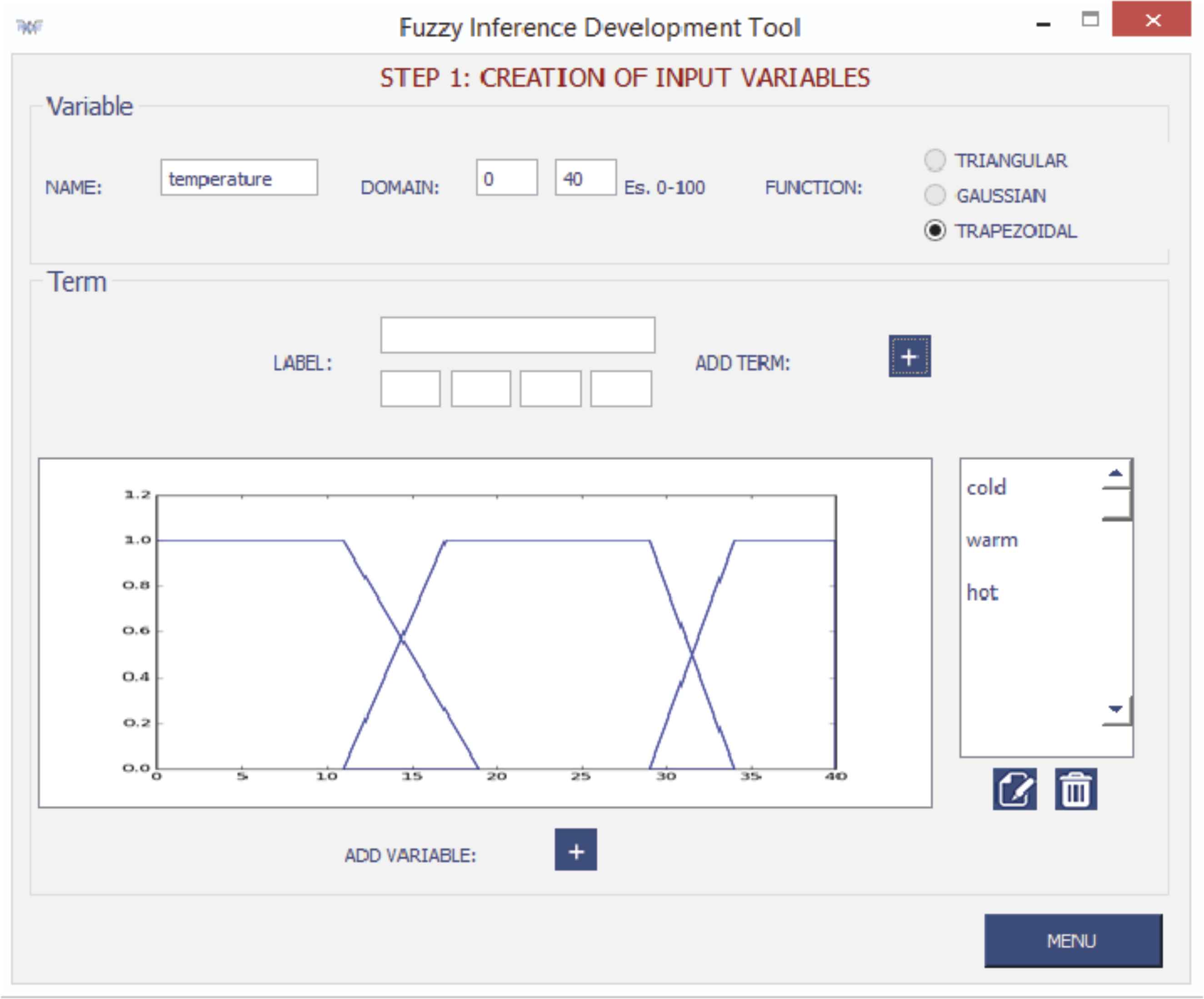The width and height of the screenshot is (1204, 999).
Task: Click the variable NAME field 'temperature'
Action: (x=239, y=178)
